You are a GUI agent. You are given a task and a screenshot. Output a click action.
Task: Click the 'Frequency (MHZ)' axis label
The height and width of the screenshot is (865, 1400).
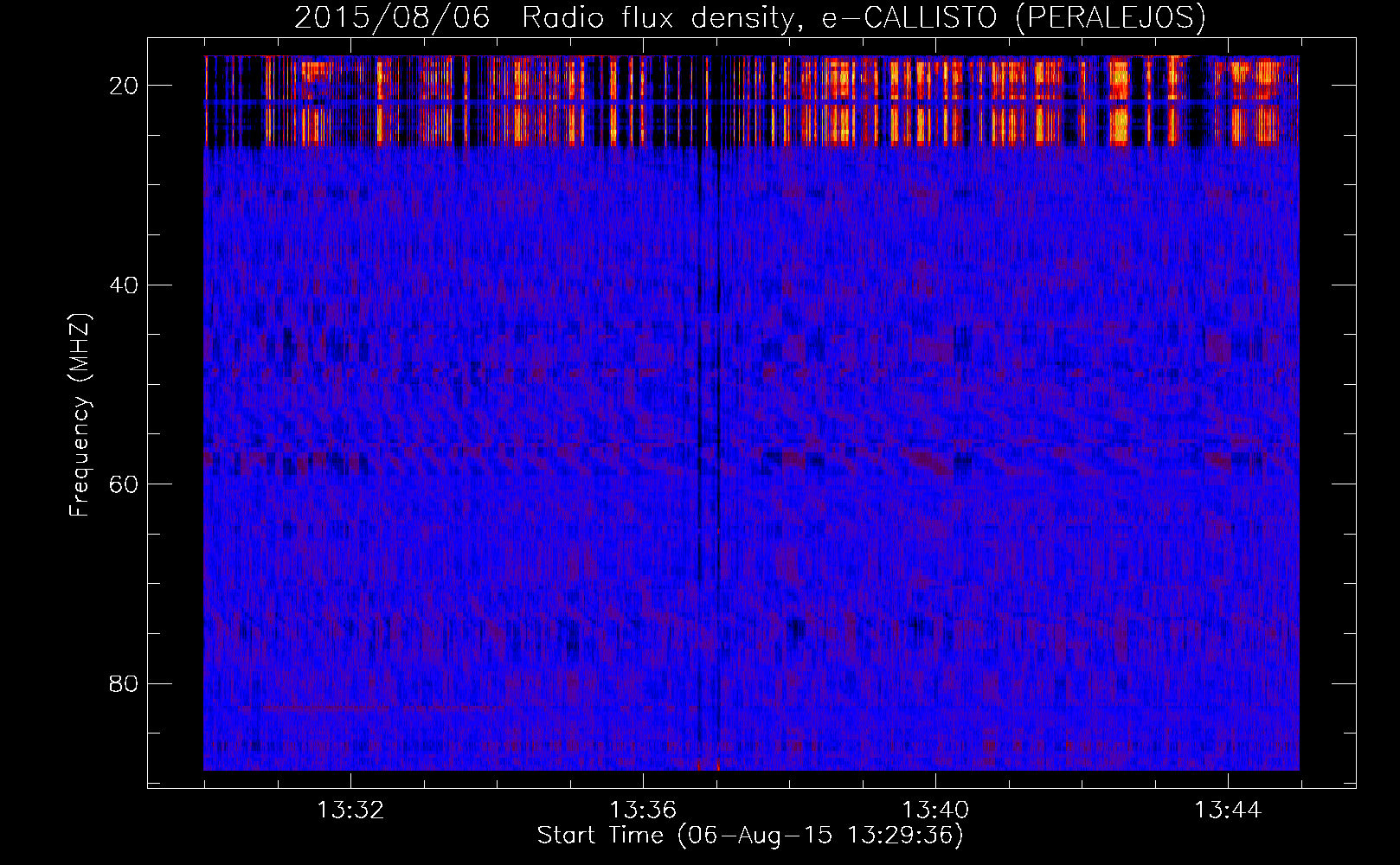80,415
